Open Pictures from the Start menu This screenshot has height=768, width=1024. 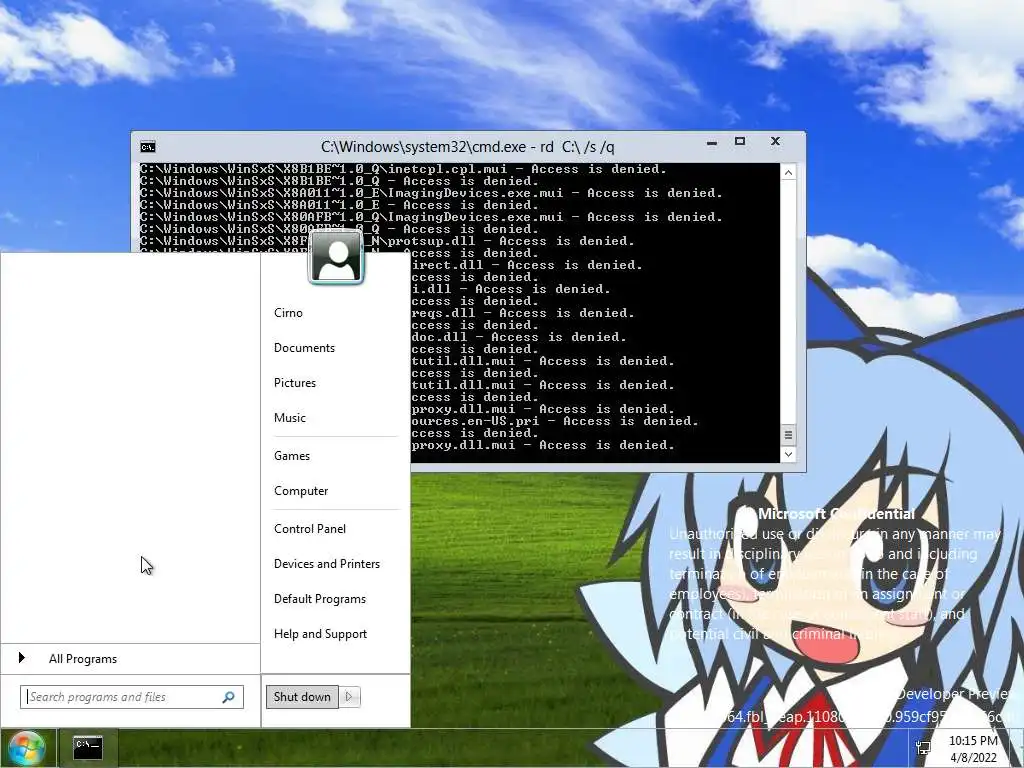(295, 383)
